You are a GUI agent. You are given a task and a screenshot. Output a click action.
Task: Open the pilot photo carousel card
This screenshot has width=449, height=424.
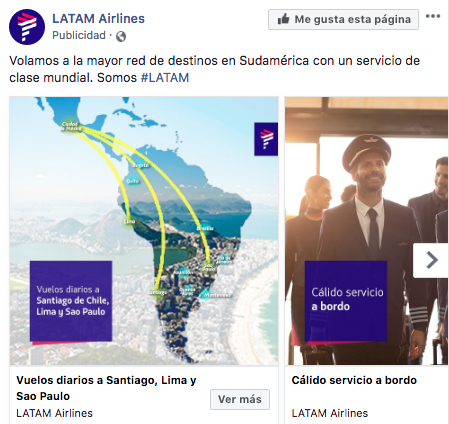pos(367,231)
